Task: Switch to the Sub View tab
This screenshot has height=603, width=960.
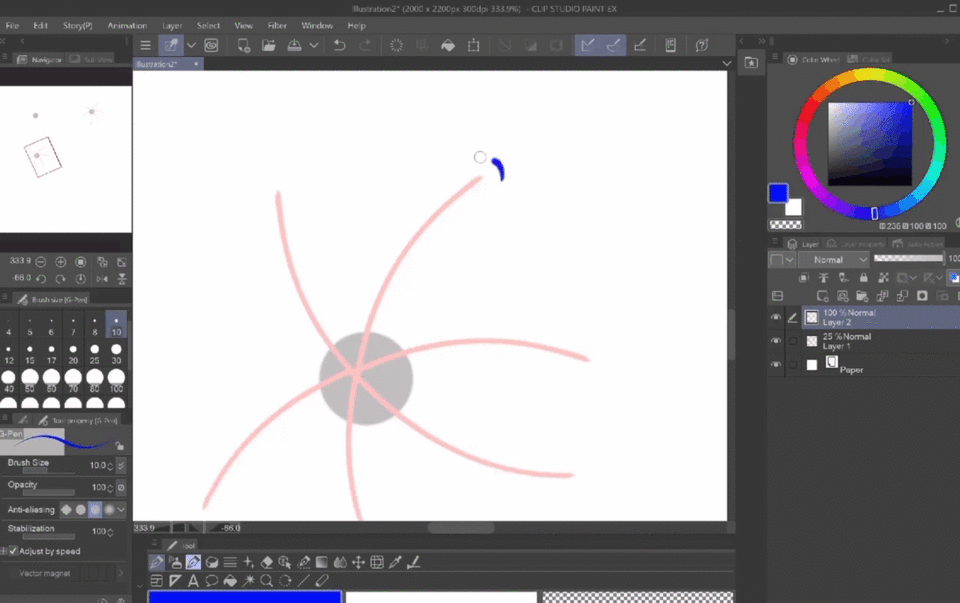Action: pyautogui.click(x=92, y=59)
